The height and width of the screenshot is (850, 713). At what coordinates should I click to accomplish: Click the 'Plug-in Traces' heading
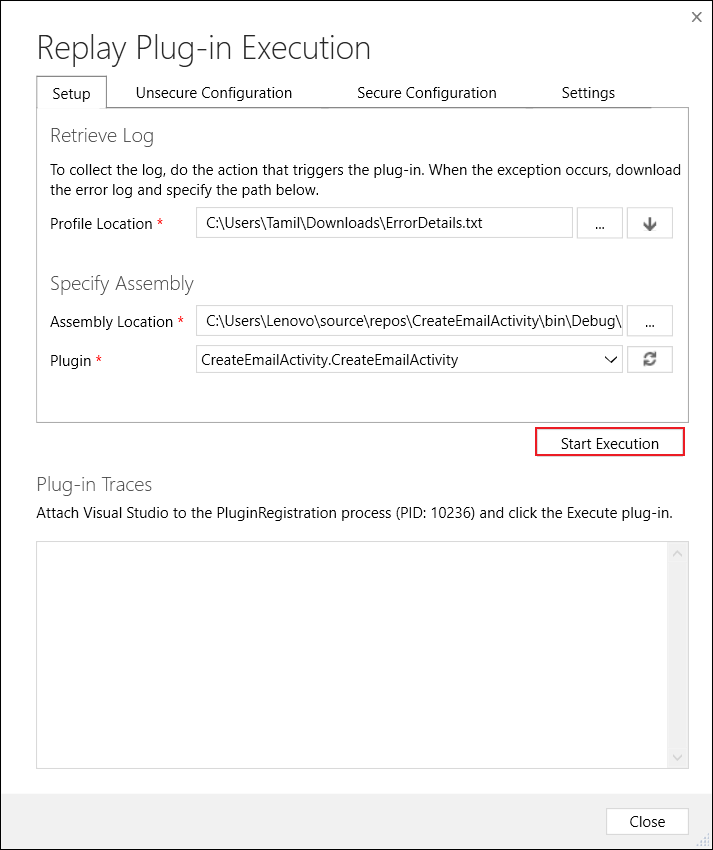point(94,484)
